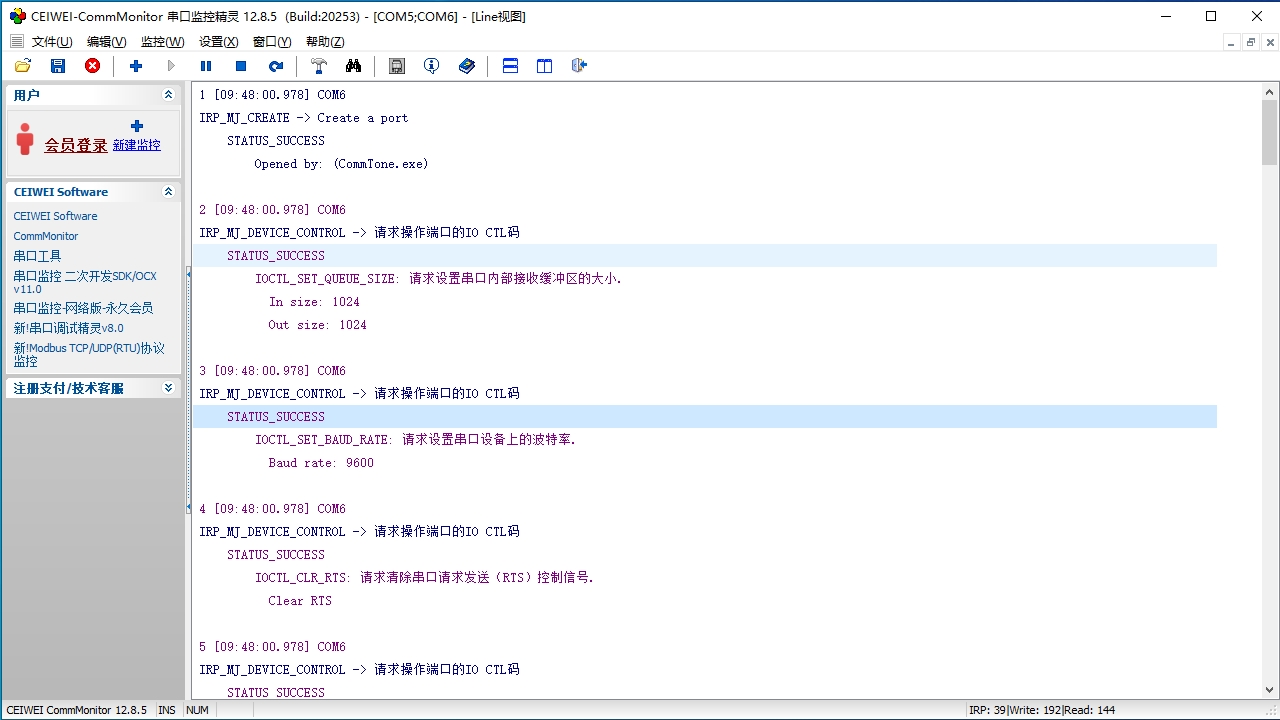Screen dimensions: 1280x720
Task: Expand the 注册支付/技术客服 section
Action: coord(167,388)
